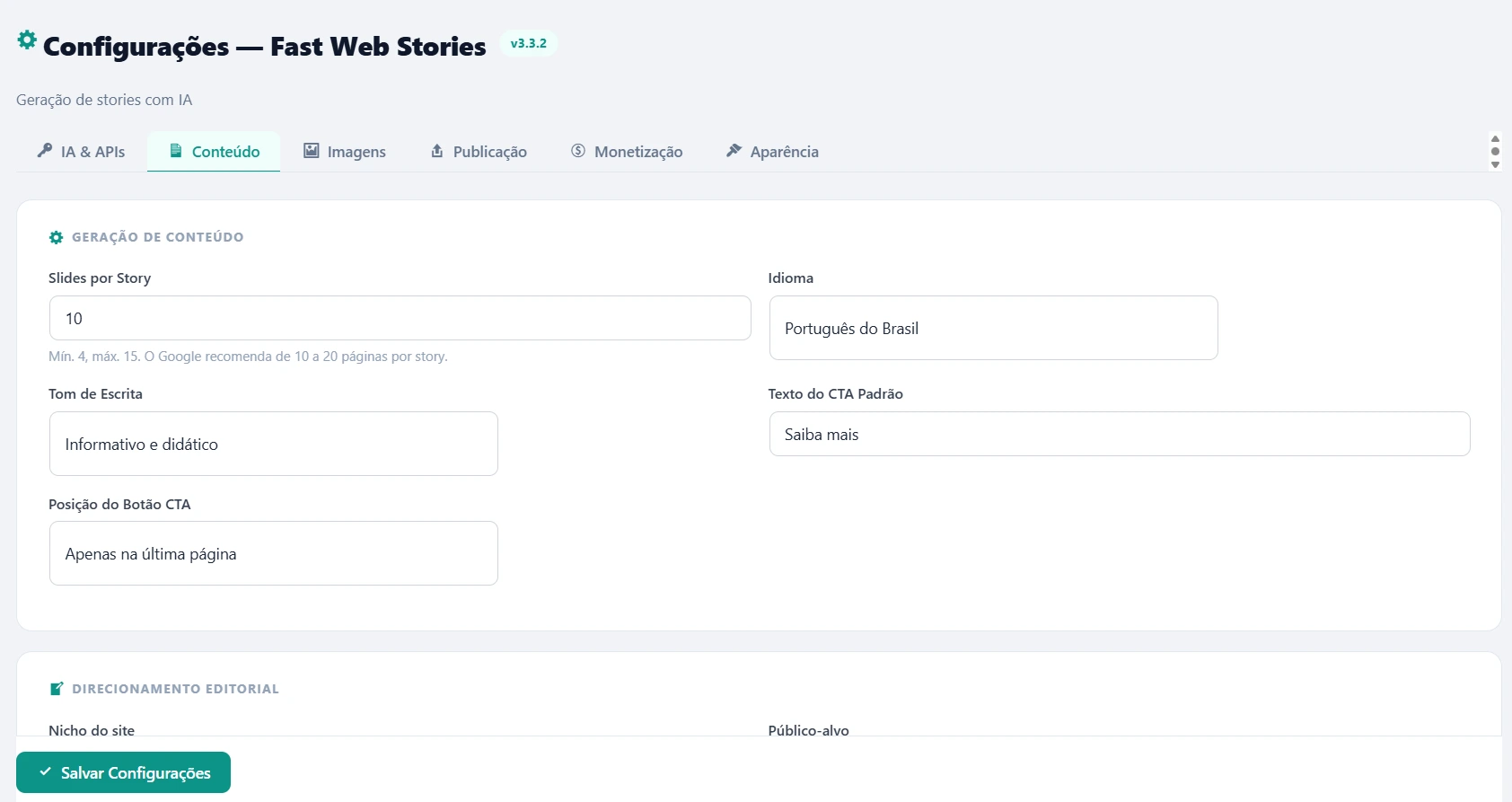The image size is (1512, 802).
Task: Click the Geração de Conteúdo section heading
Action: (x=157, y=237)
